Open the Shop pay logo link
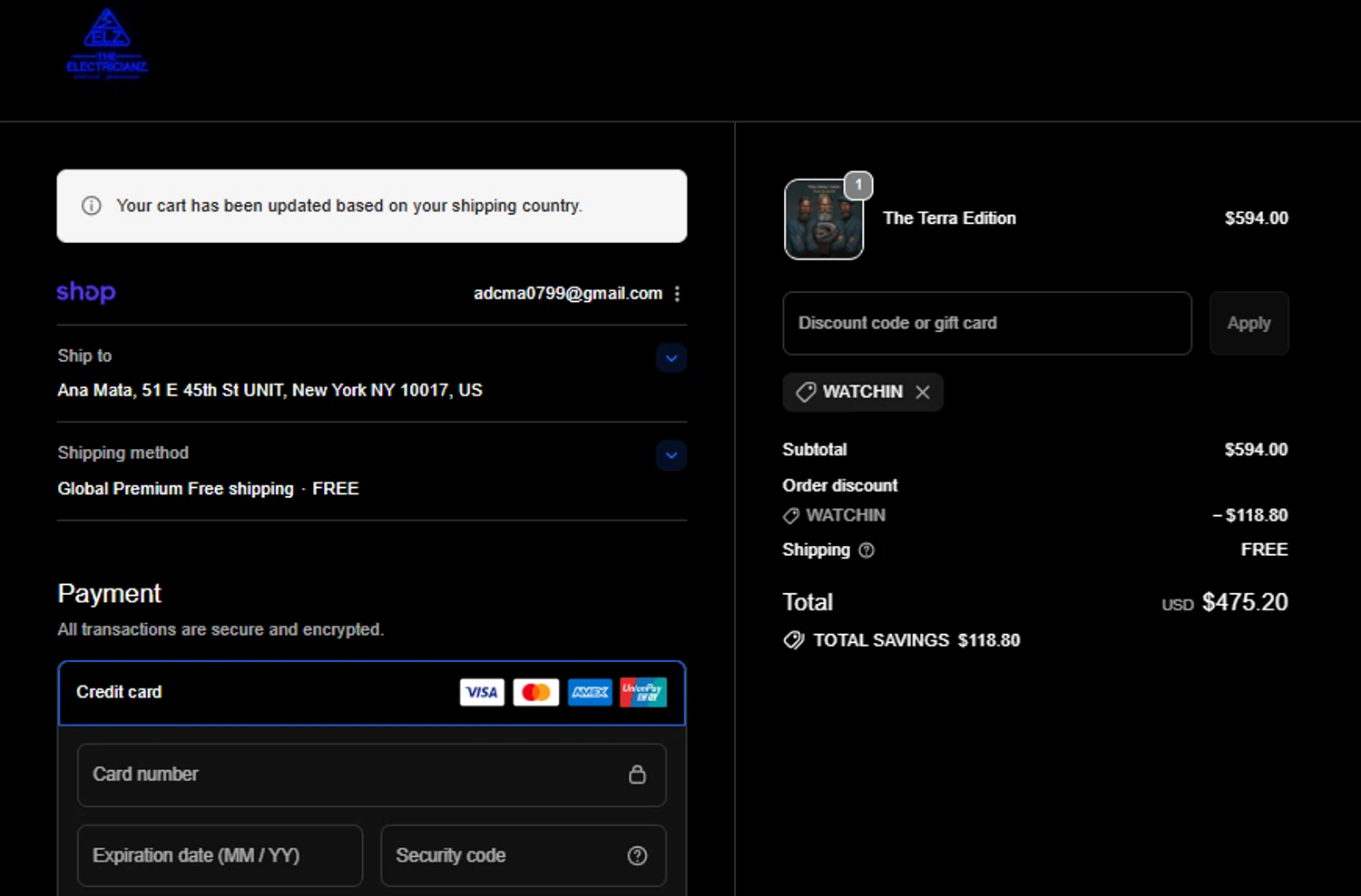The image size is (1361, 896). (86, 292)
